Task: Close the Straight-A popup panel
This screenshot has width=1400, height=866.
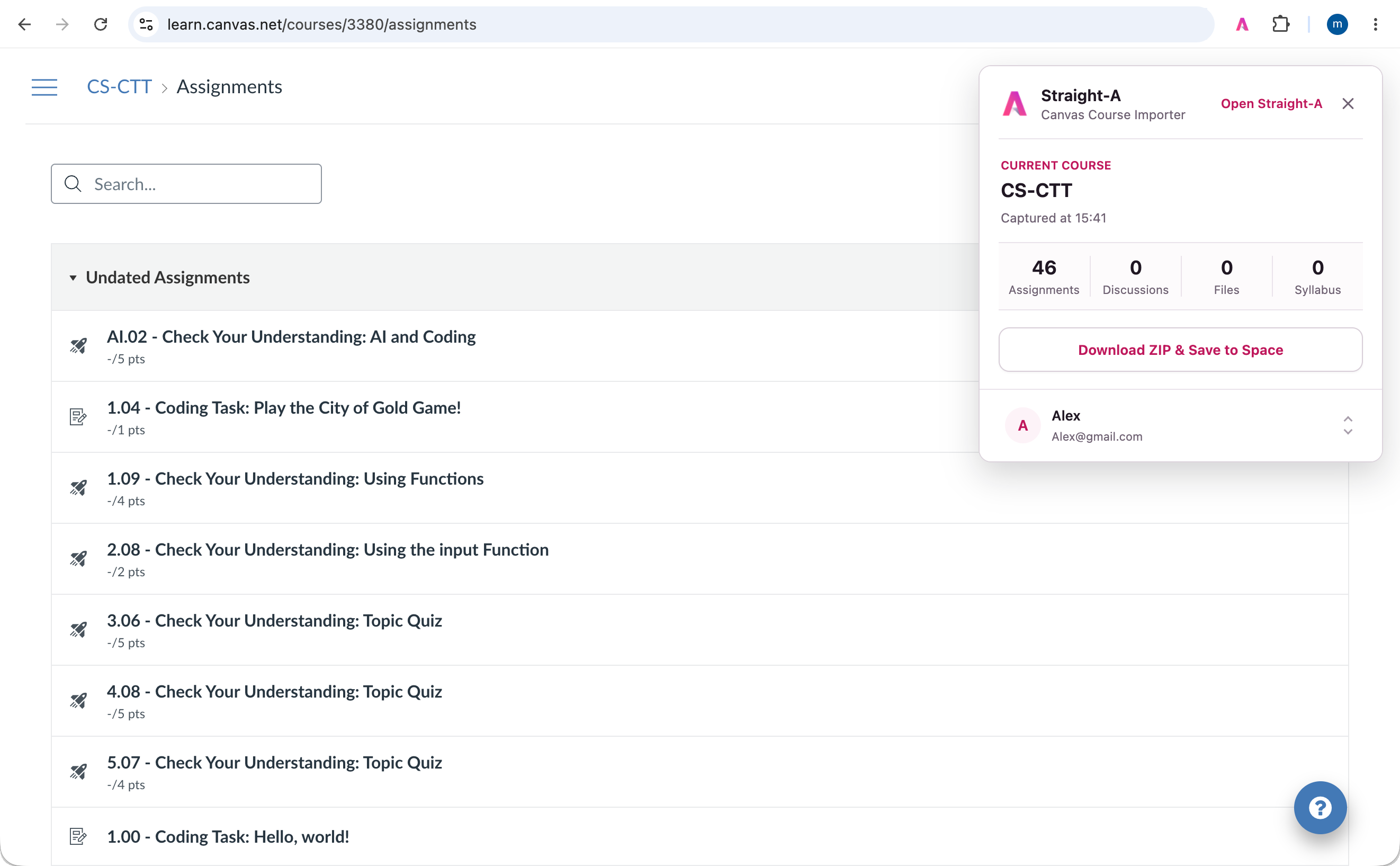Action: coord(1348,104)
